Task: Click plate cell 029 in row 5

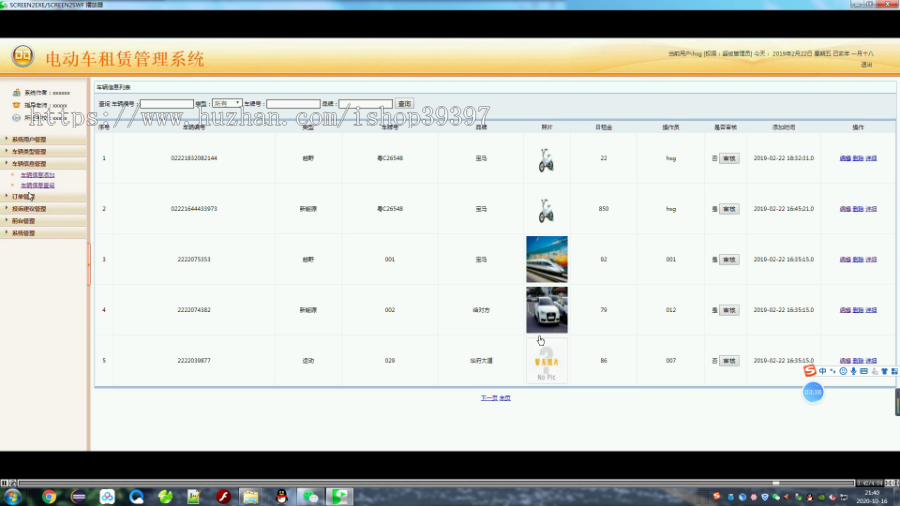Action: point(390,361)
